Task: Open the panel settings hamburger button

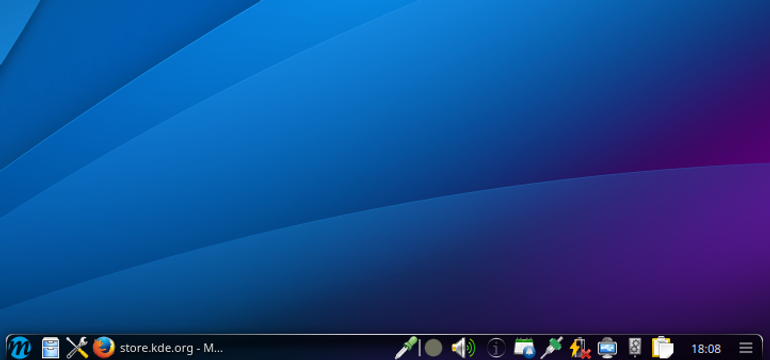Action: point(745,348)
